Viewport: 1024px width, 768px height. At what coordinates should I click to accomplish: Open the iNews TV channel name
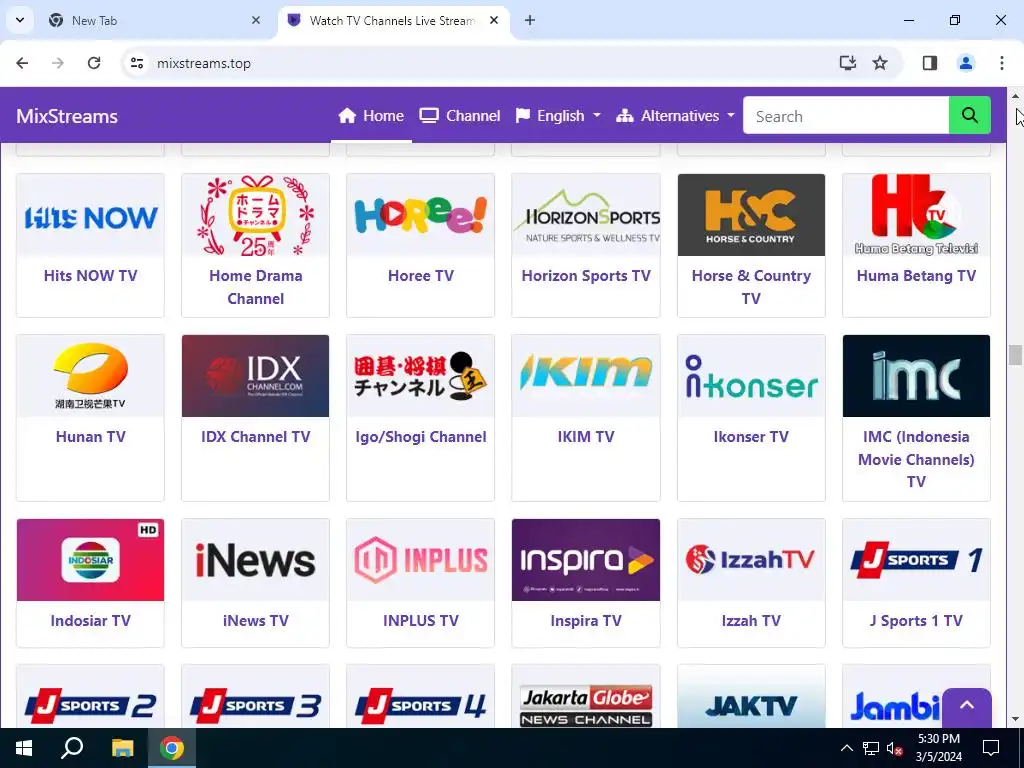click(x=255, y=620)
